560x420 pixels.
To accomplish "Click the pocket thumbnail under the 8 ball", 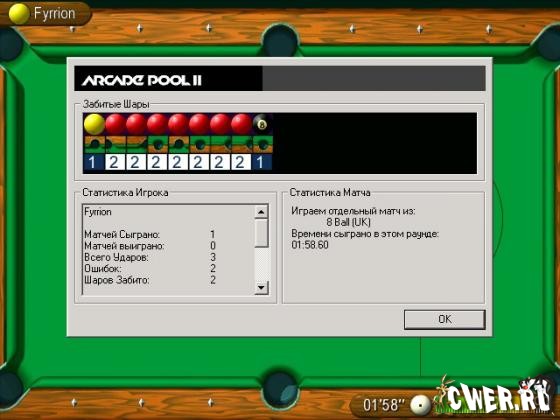I will [262, 144].
